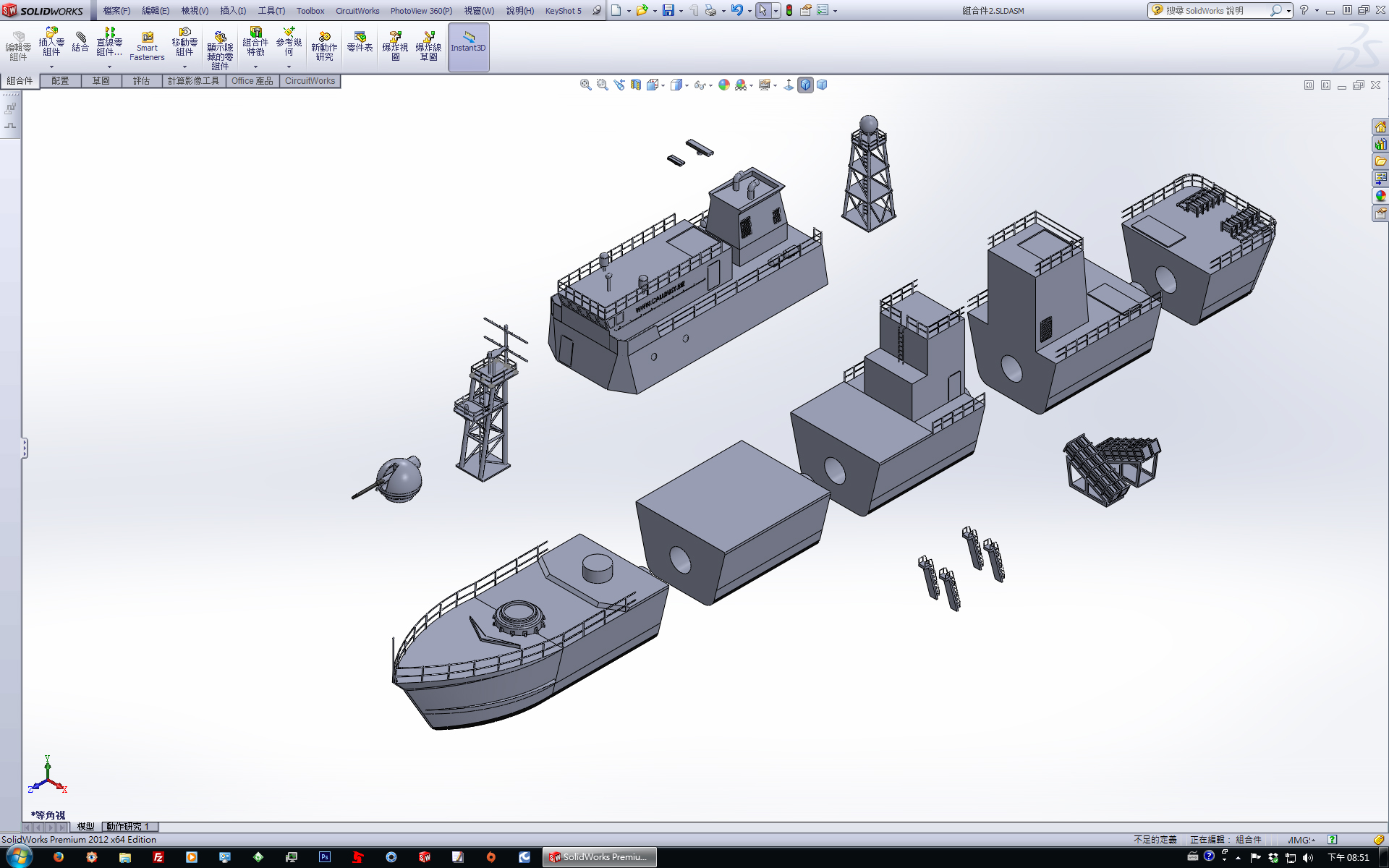Toggle the Instant3D button

point(469,46)
